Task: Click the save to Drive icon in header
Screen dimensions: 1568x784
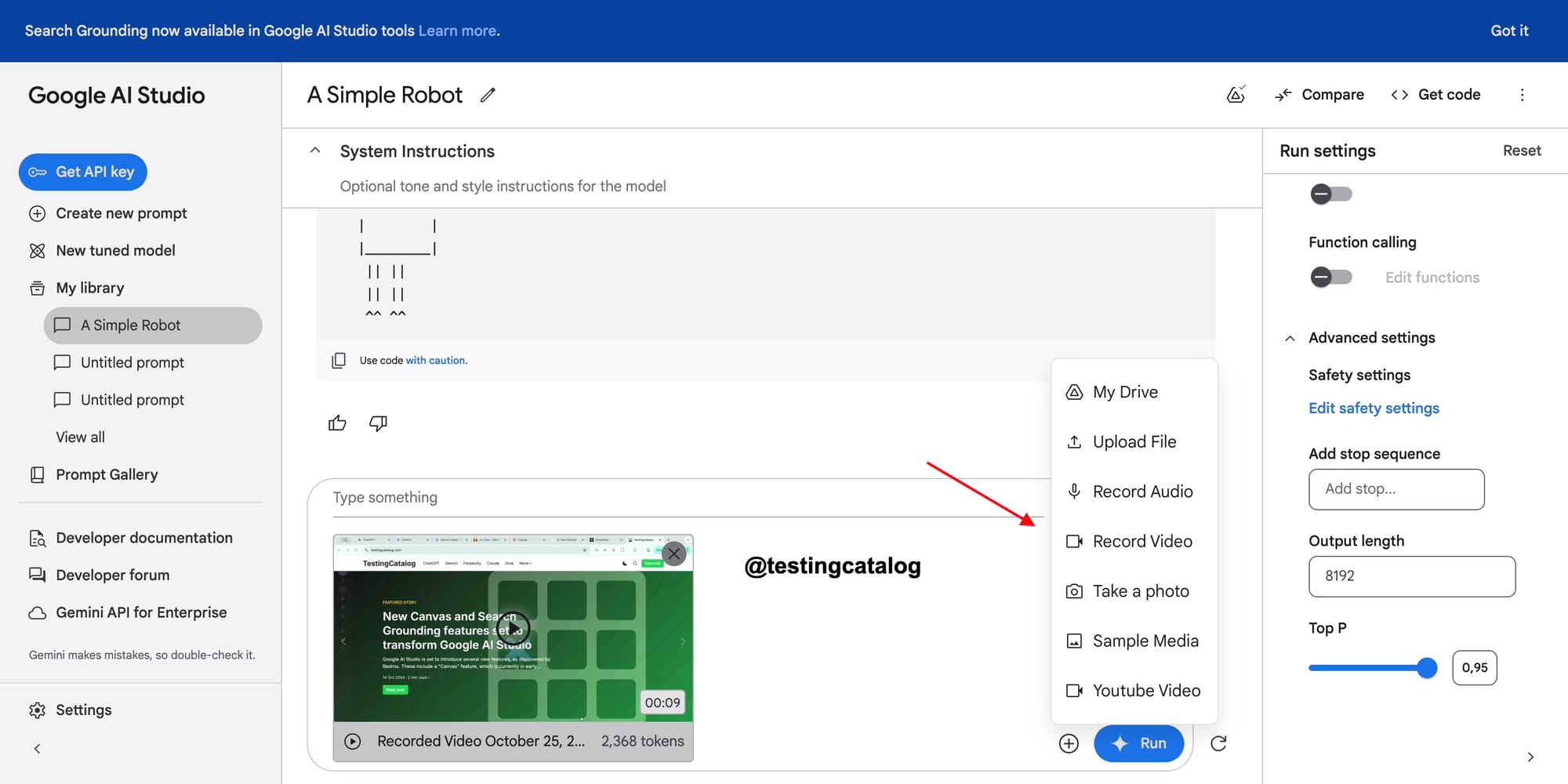Action: coord(1236,95)
